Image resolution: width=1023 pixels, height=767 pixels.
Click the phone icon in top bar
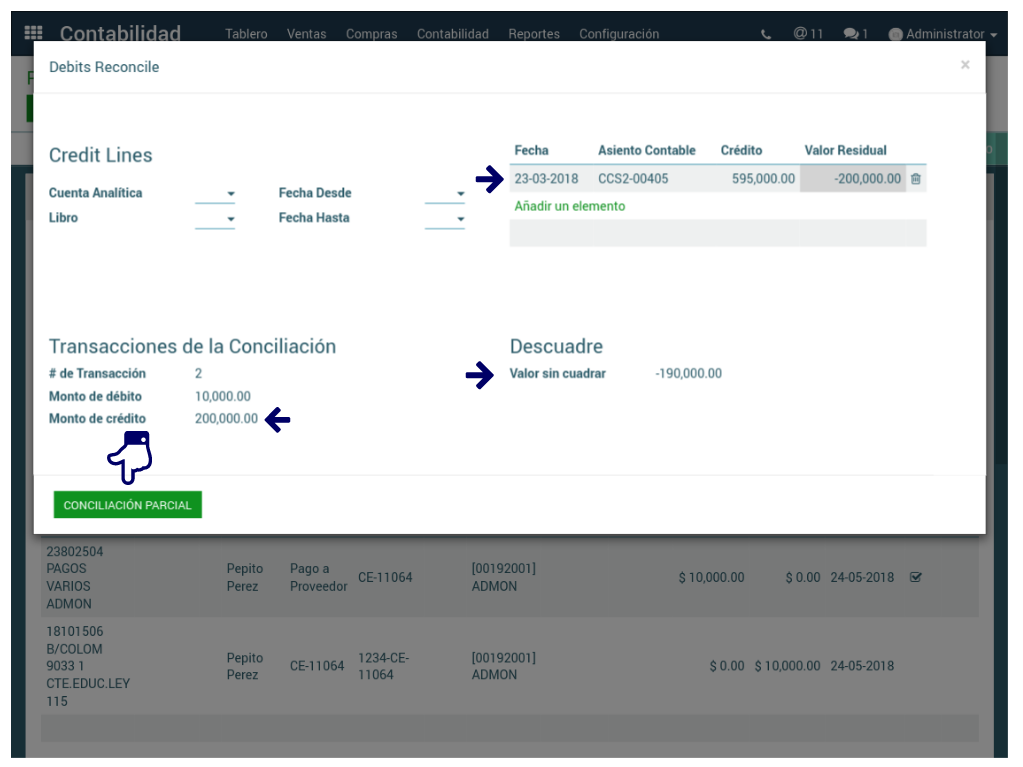[x=766, y=34]
